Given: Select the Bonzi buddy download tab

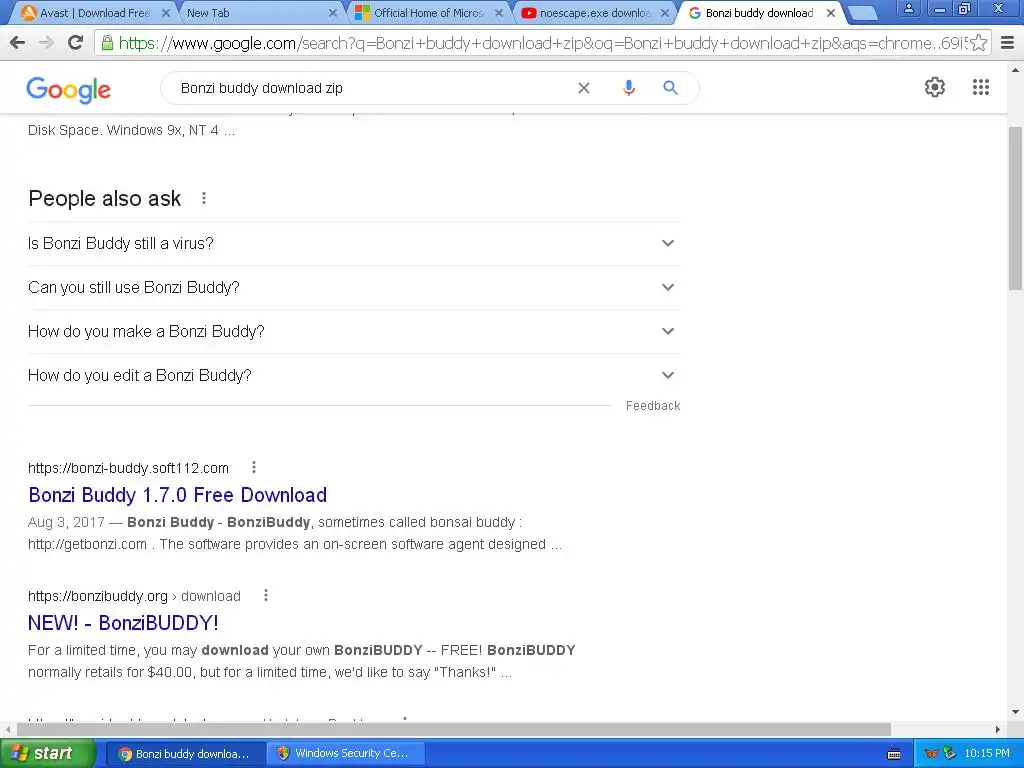Looking at the screenshot, I should tap(761, 13).
